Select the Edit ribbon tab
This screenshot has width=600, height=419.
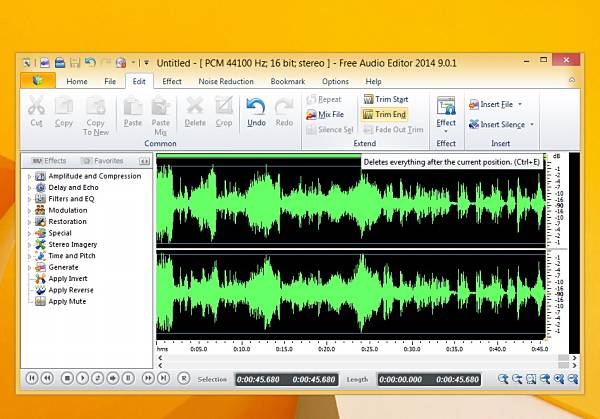(139, 82)
